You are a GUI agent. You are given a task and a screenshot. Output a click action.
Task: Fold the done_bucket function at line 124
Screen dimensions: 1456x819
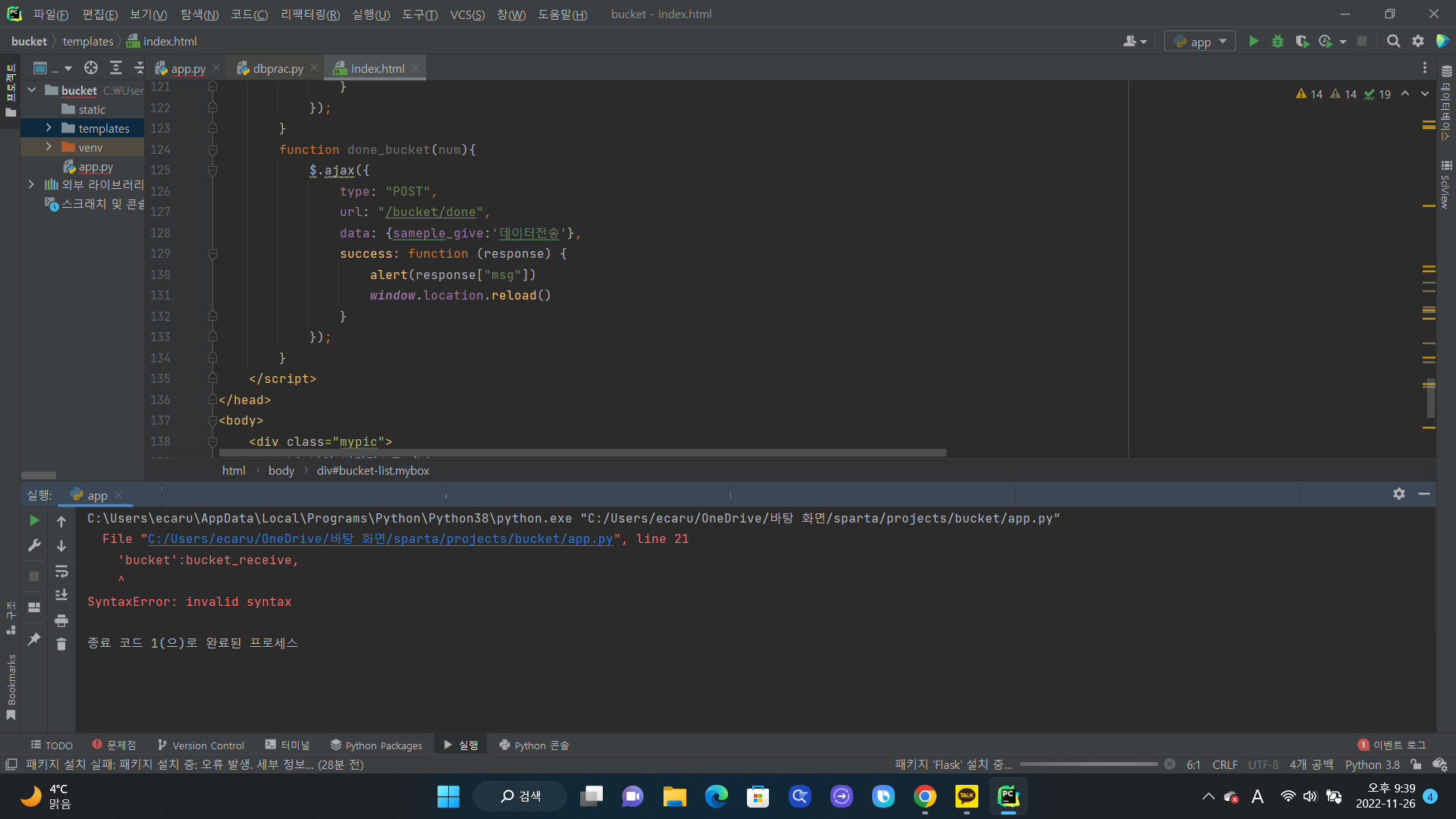coord(212,150)
